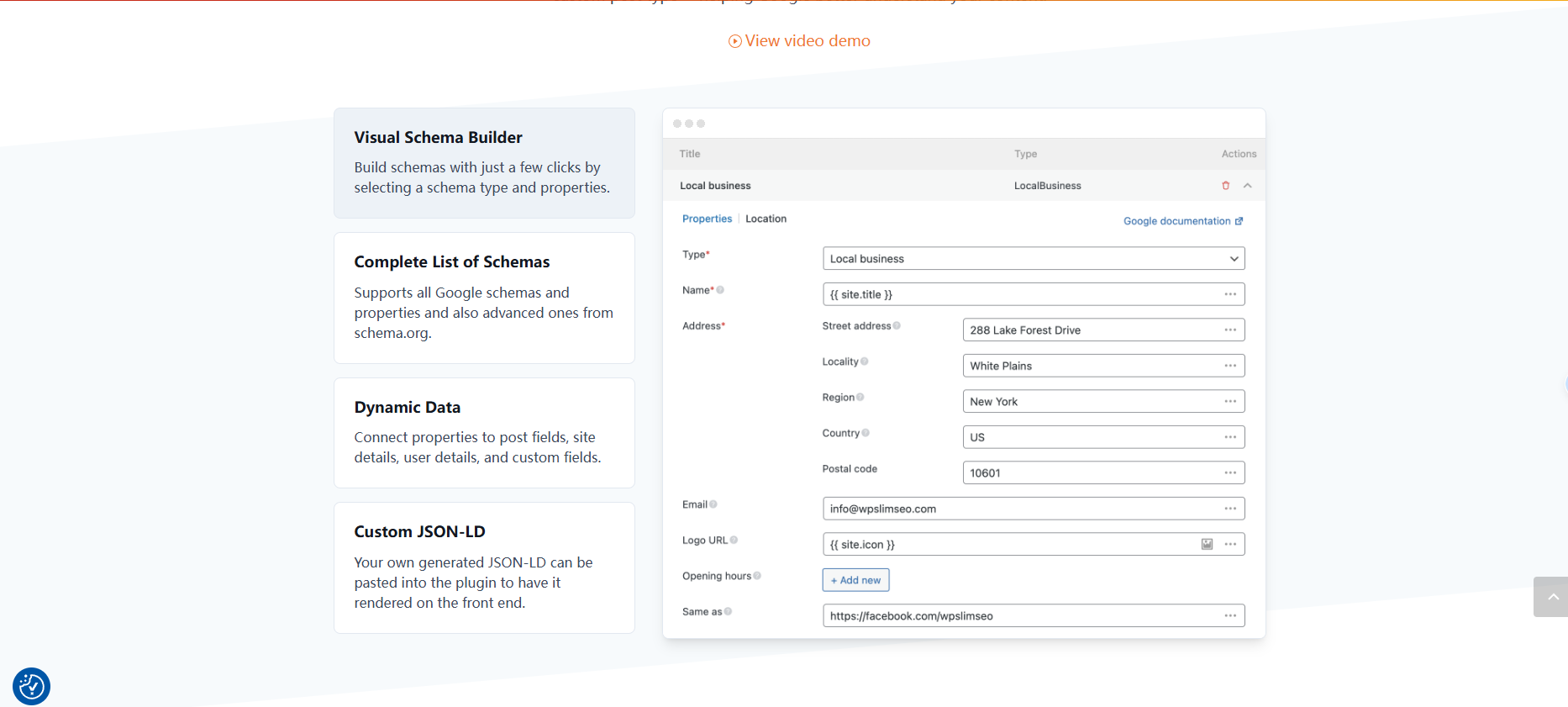Collapse the Local business schema row

(1248, 186)
